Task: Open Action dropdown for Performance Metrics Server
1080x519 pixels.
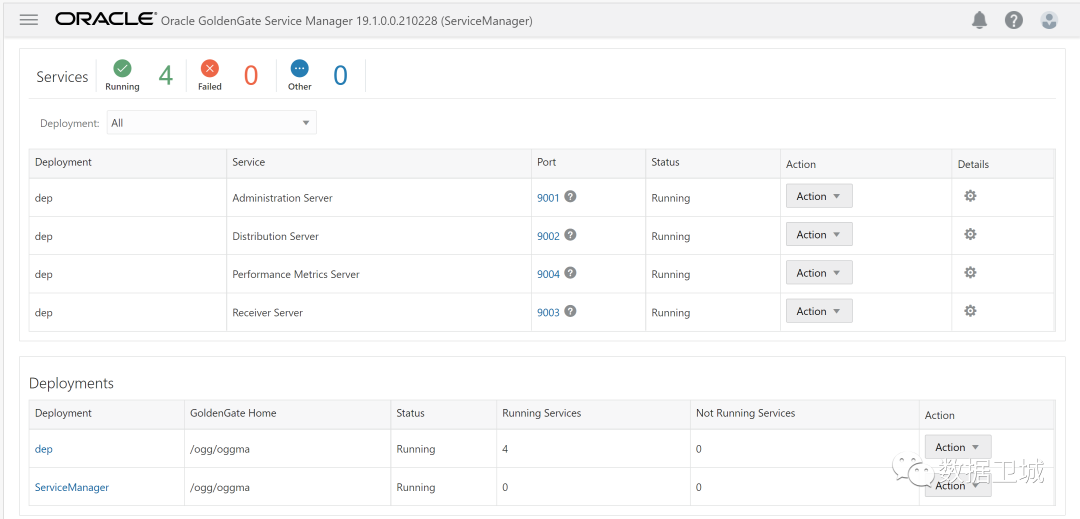Action: pos(819,273)
